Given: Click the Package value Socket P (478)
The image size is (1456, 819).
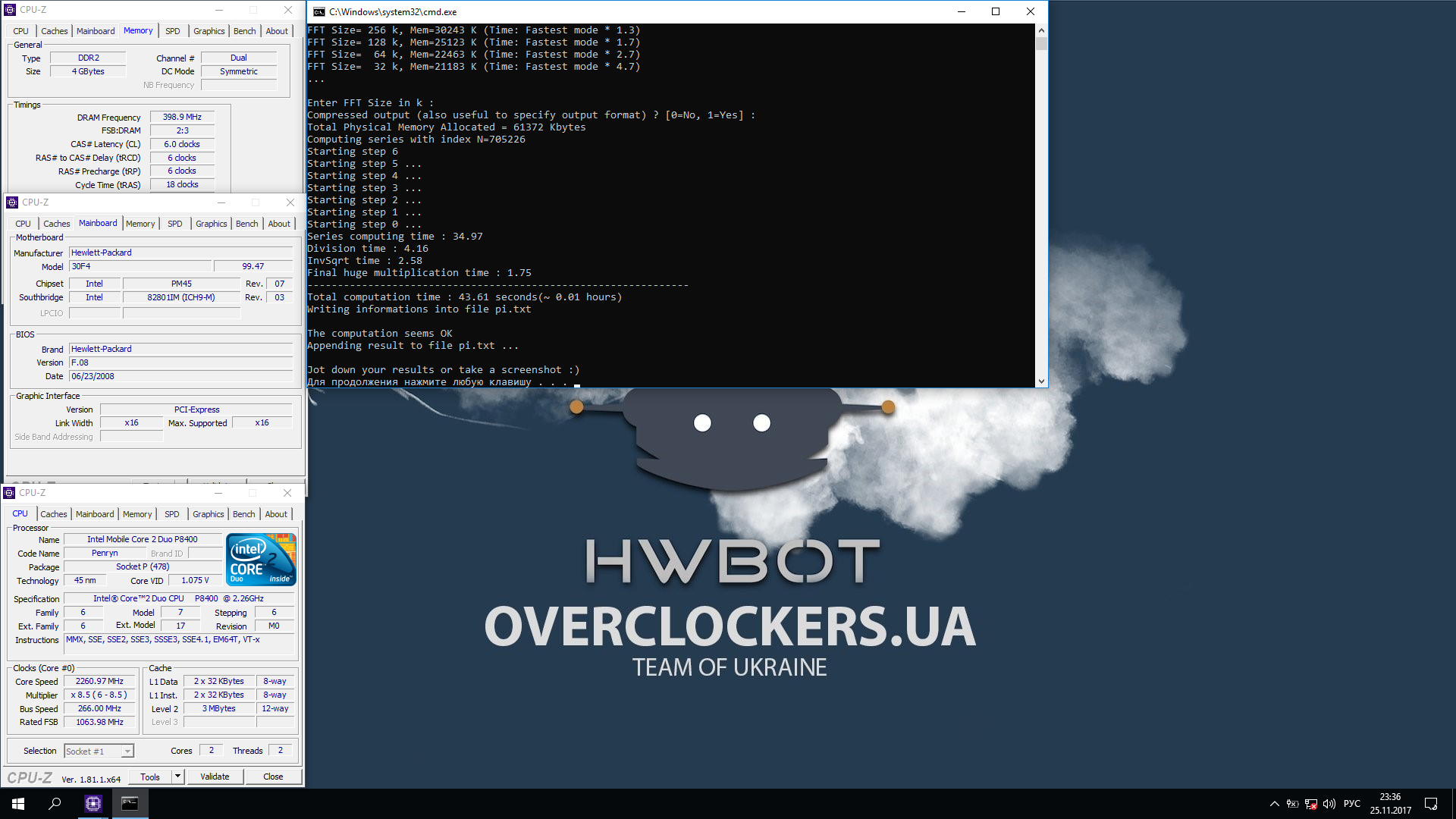Looking at the screenshot, I should click(143, 567).
